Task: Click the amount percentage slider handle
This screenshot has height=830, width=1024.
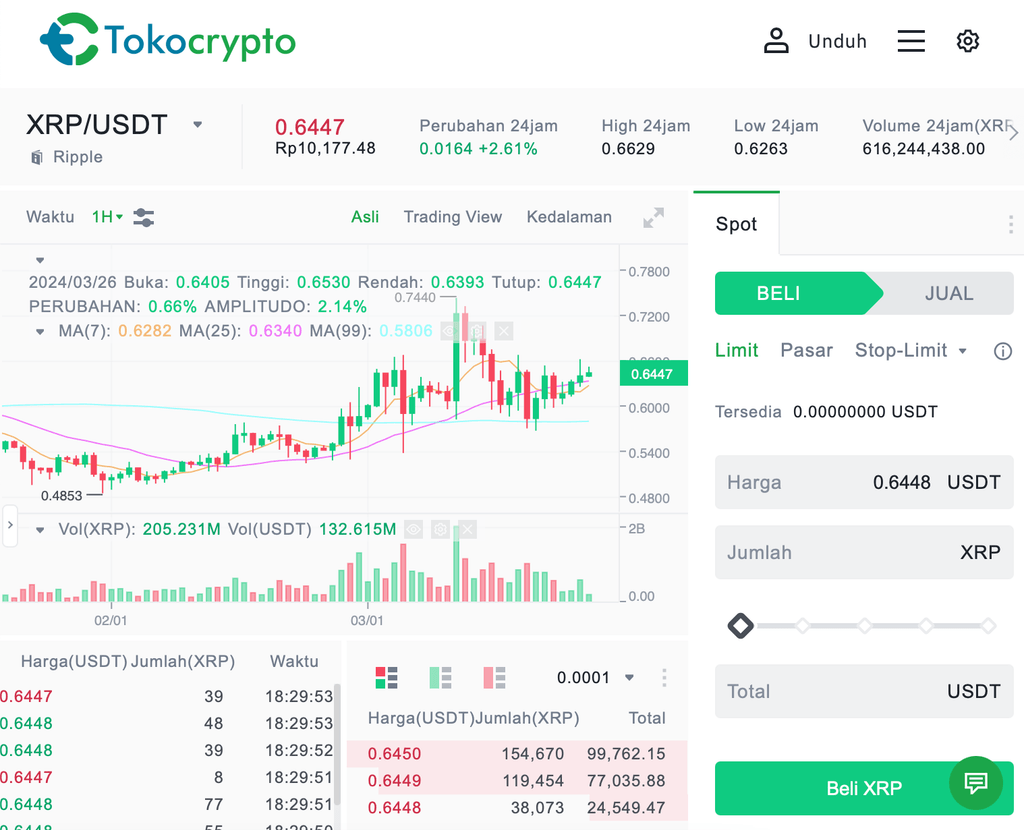Action: [740, 626]
